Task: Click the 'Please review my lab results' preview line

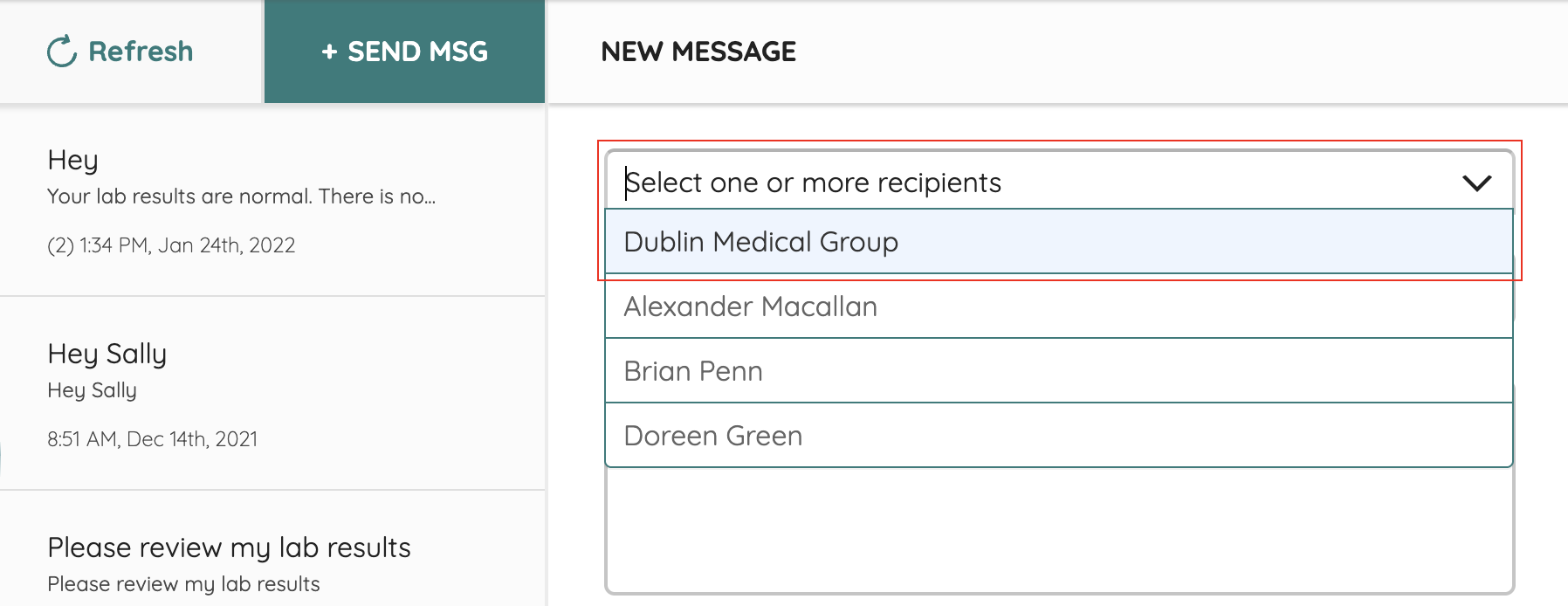Action: (183, 584)
